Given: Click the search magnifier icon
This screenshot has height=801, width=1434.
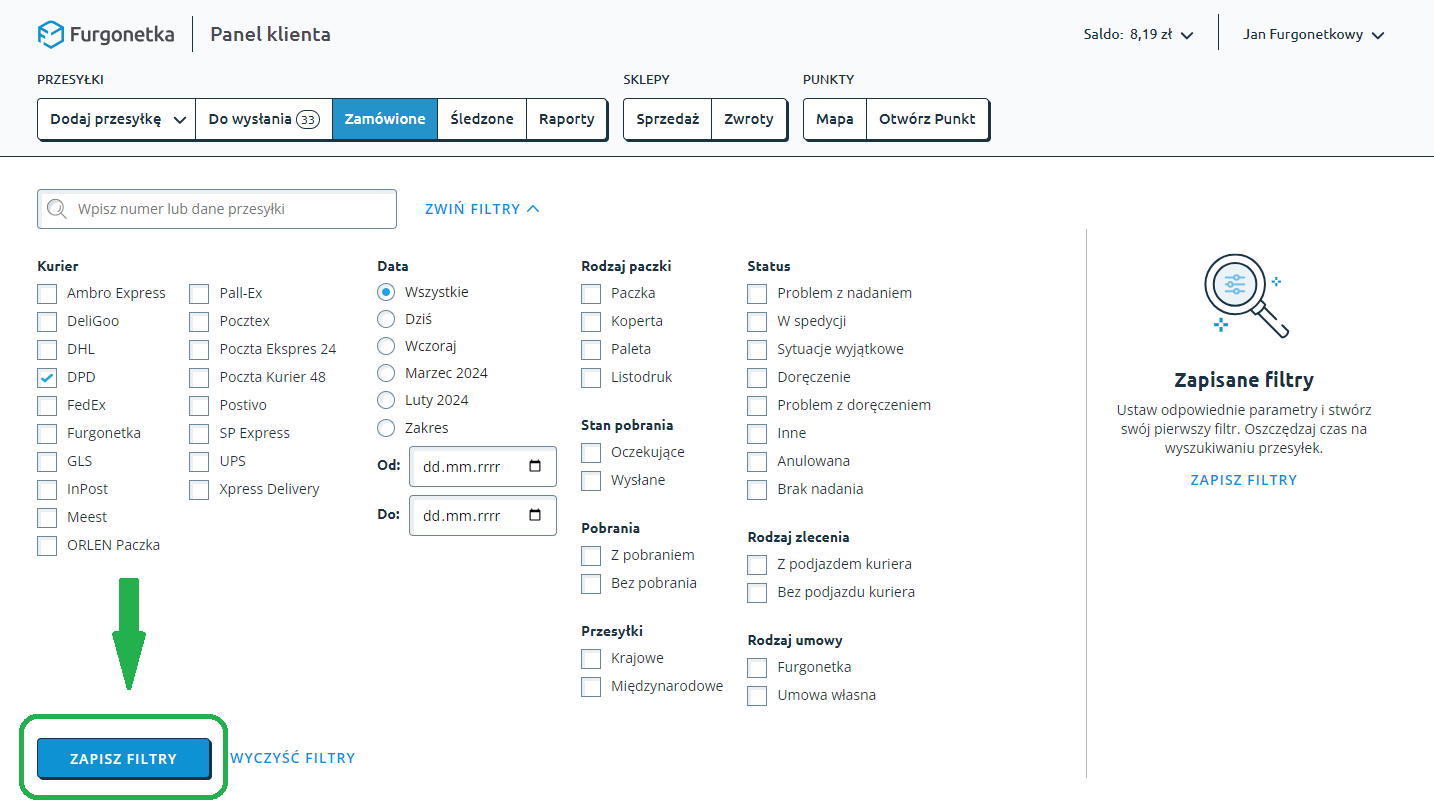Looking at the screenshot, I should (57, 209).
